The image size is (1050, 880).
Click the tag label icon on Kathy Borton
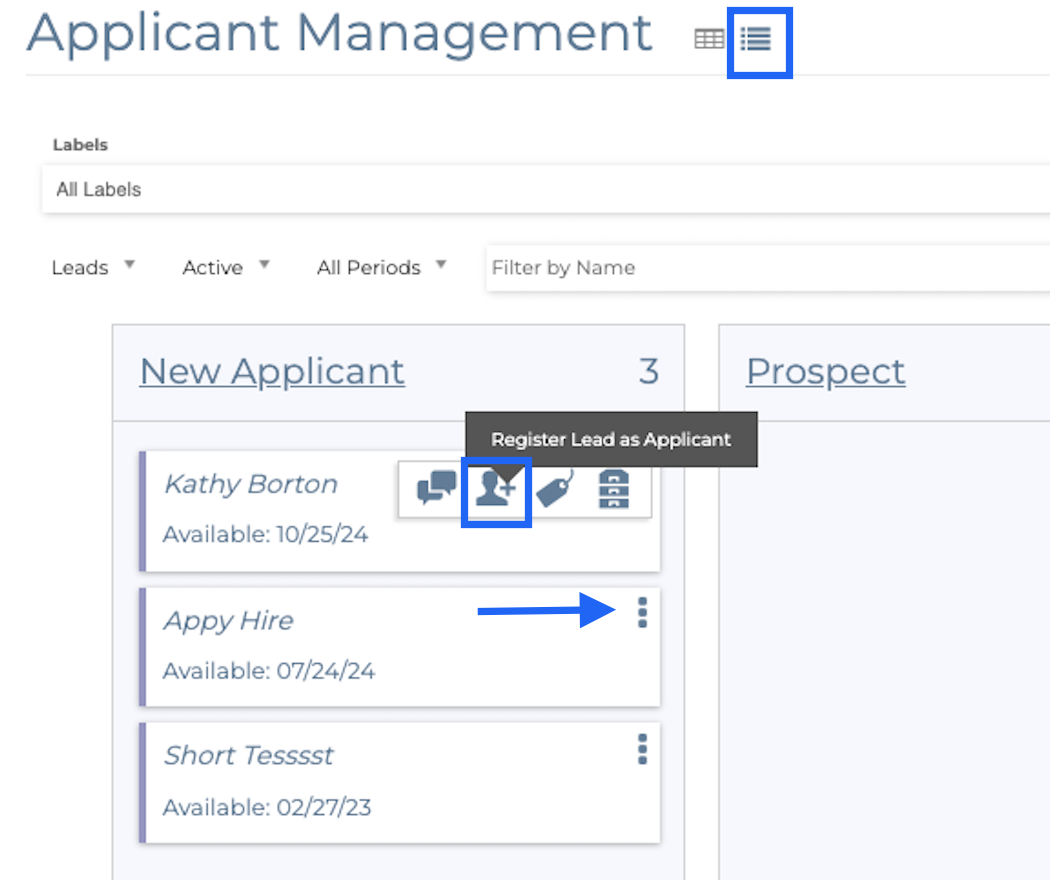pos(555,490)
